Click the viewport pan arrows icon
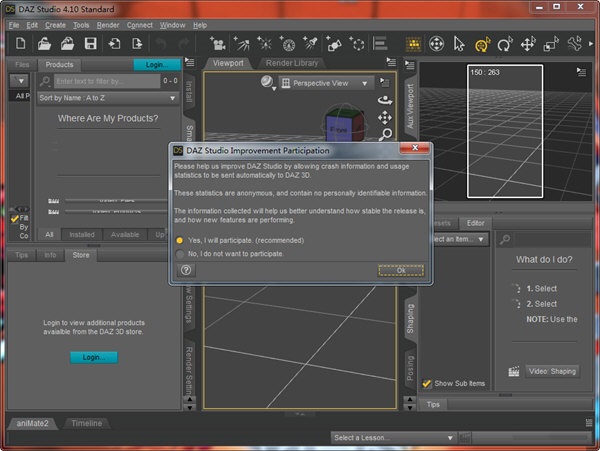600x451 pixels. pyautogui.click(x=385, y=117)
